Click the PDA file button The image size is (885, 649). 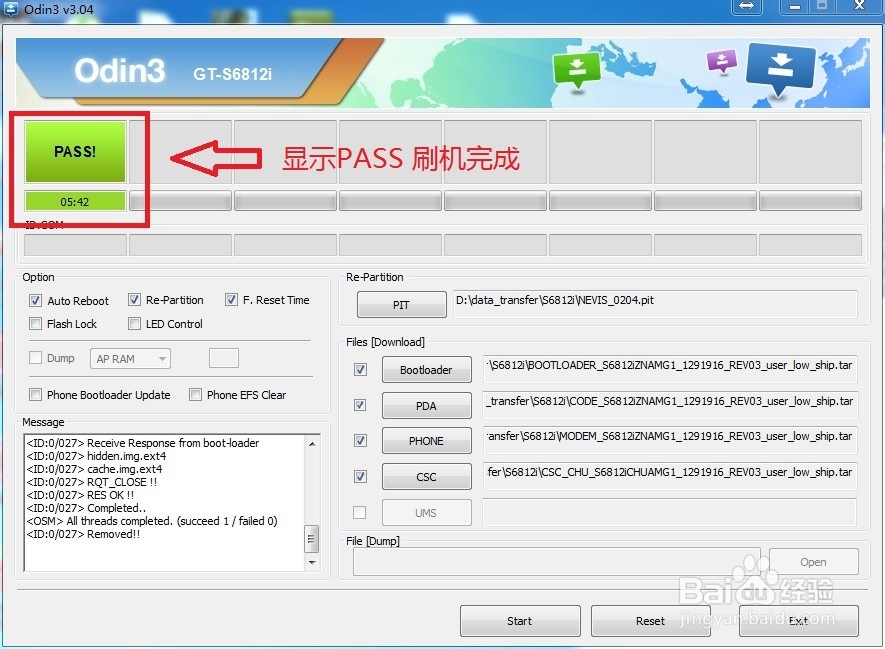coord(426,406)
